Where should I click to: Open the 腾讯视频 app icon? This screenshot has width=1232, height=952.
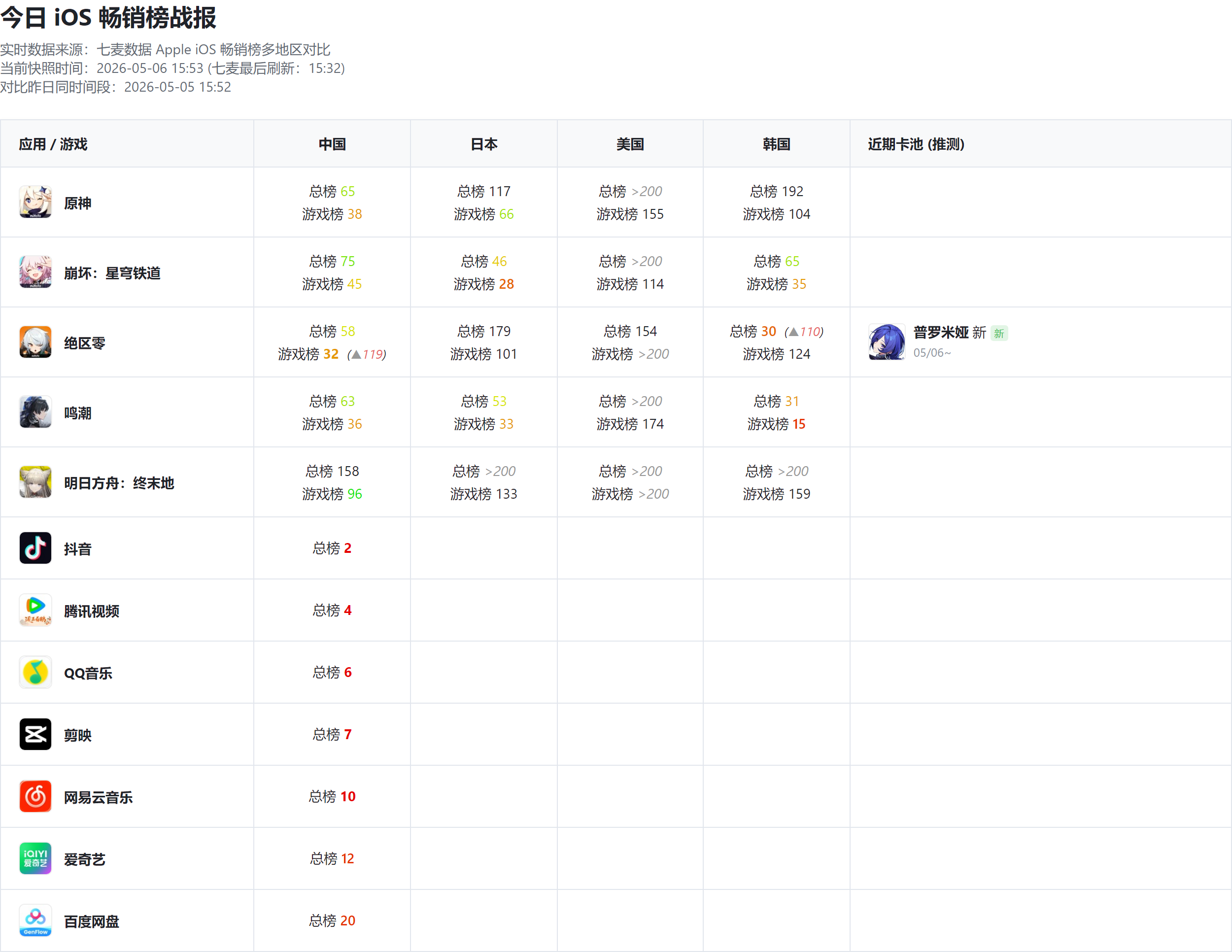(35, 610)
